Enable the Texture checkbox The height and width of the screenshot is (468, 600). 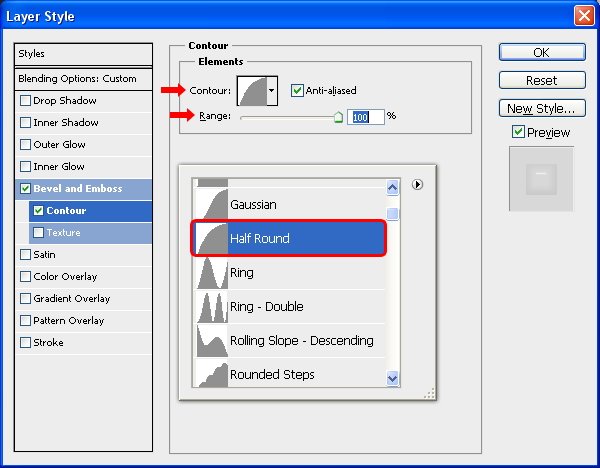click(39, 233)
